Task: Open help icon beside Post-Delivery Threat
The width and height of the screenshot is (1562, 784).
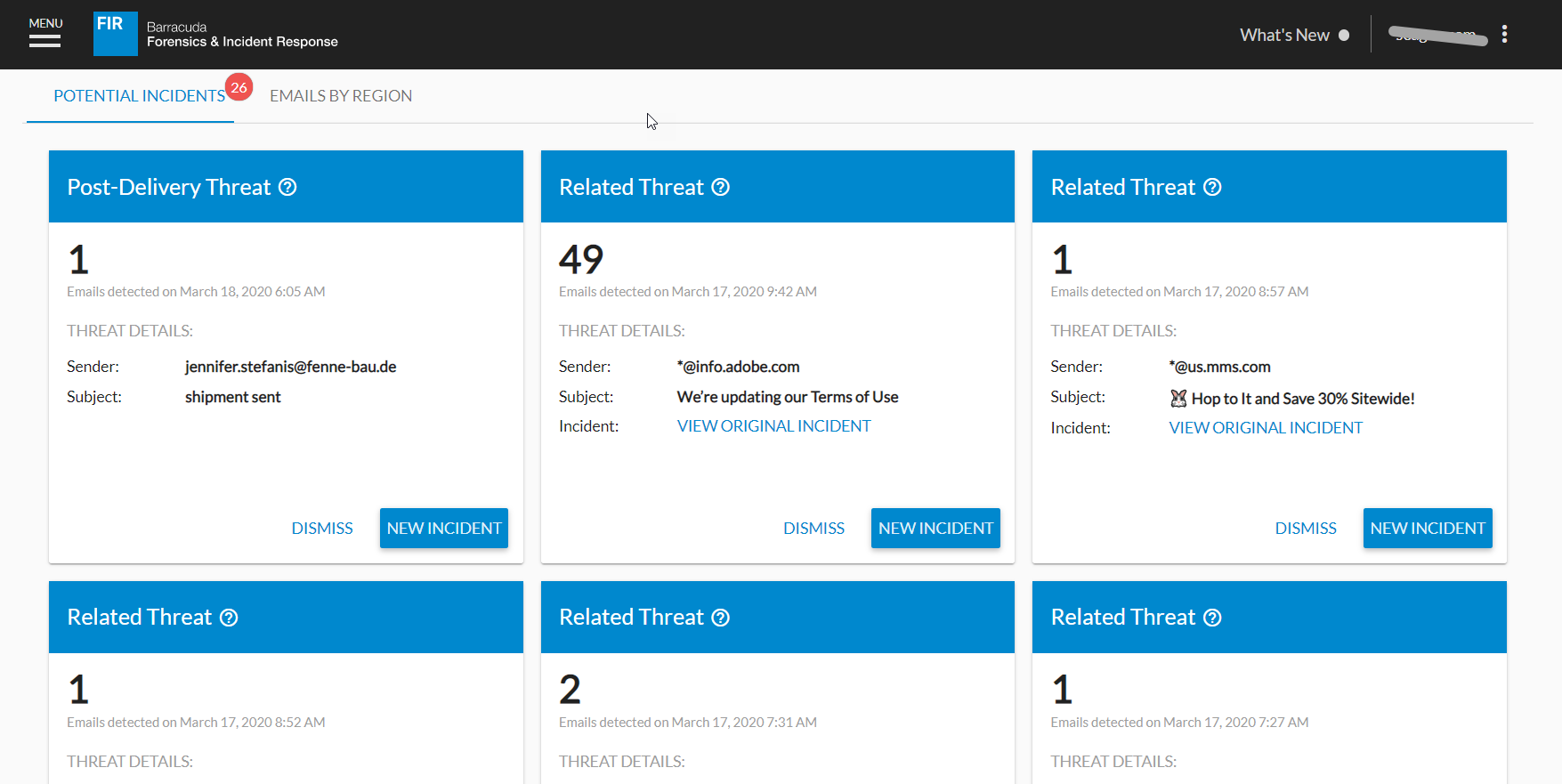Action: (x=287, y=187)
